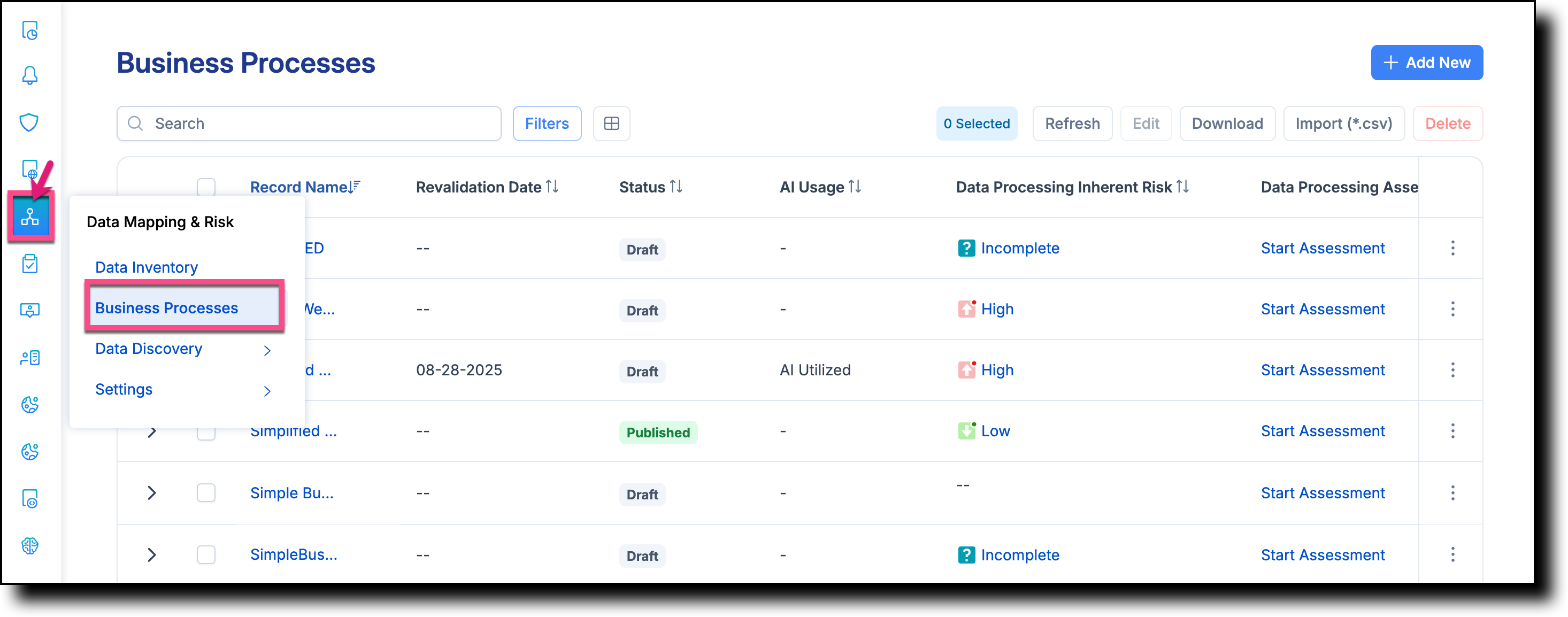1568x617 pixels.
Task: Open the Filters panel
Action: 547,124
